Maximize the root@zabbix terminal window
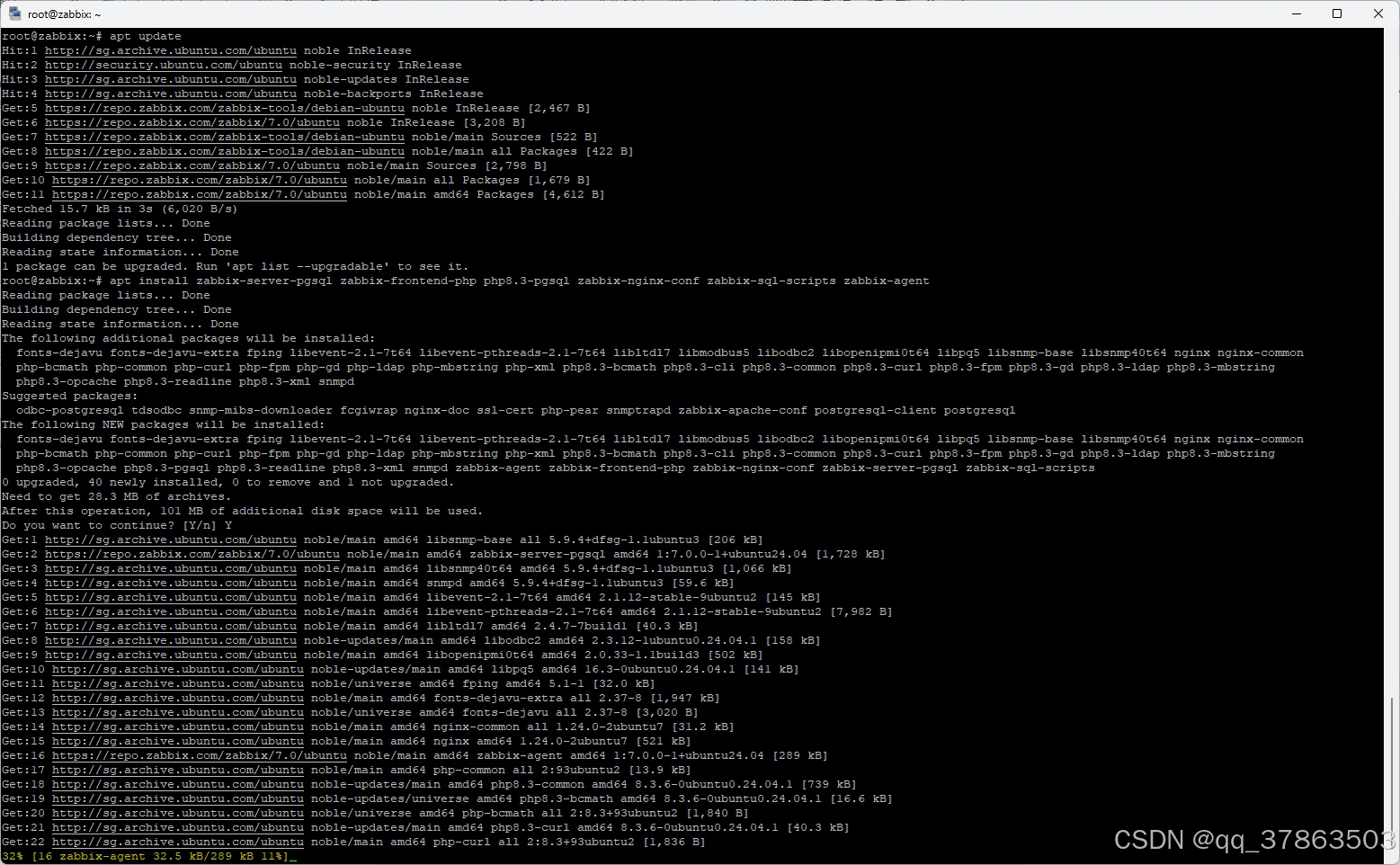Screen dimensions: 1400x865 [1337, 13]
